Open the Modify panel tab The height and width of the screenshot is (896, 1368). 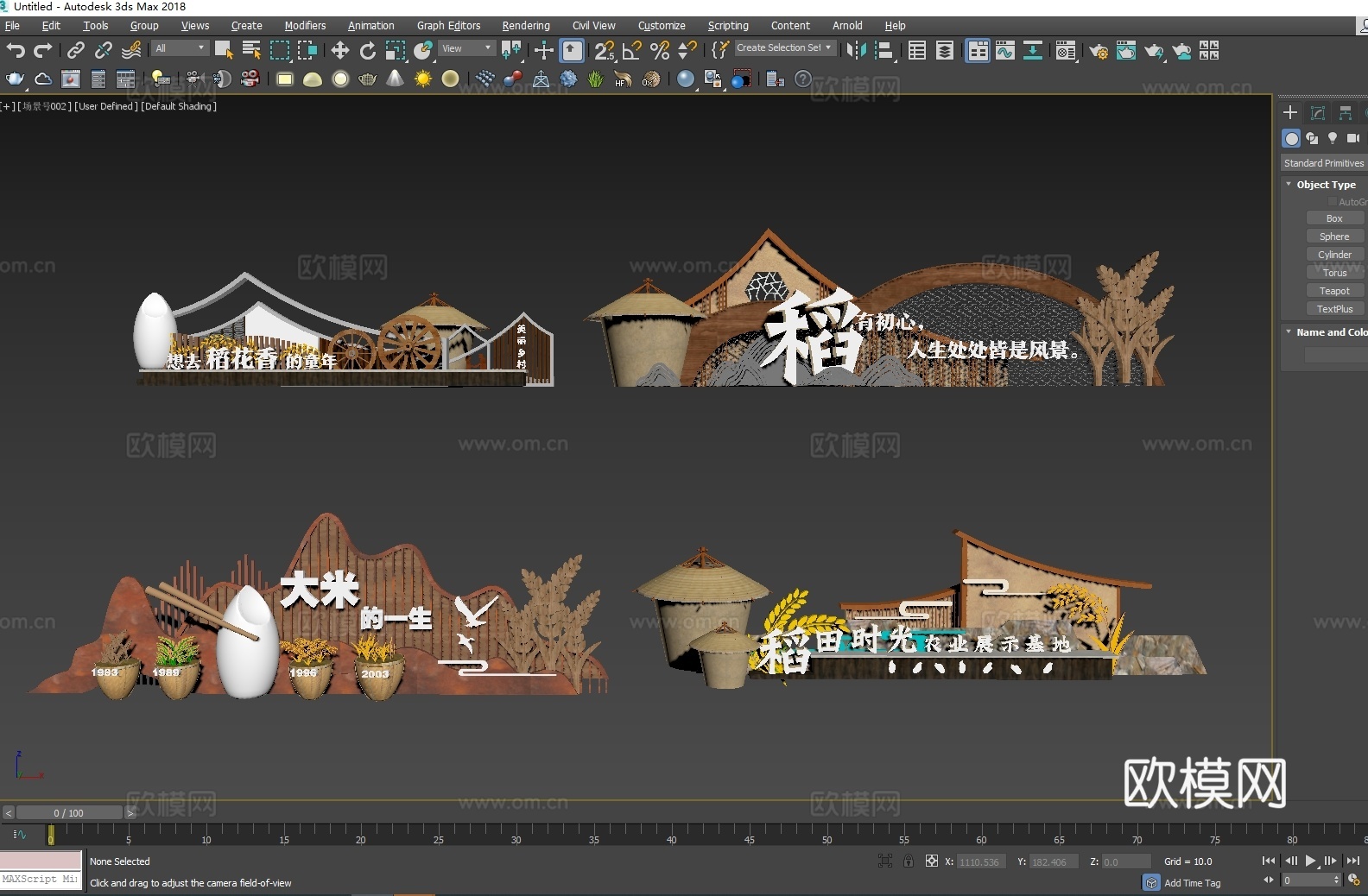coord(1318,113)
